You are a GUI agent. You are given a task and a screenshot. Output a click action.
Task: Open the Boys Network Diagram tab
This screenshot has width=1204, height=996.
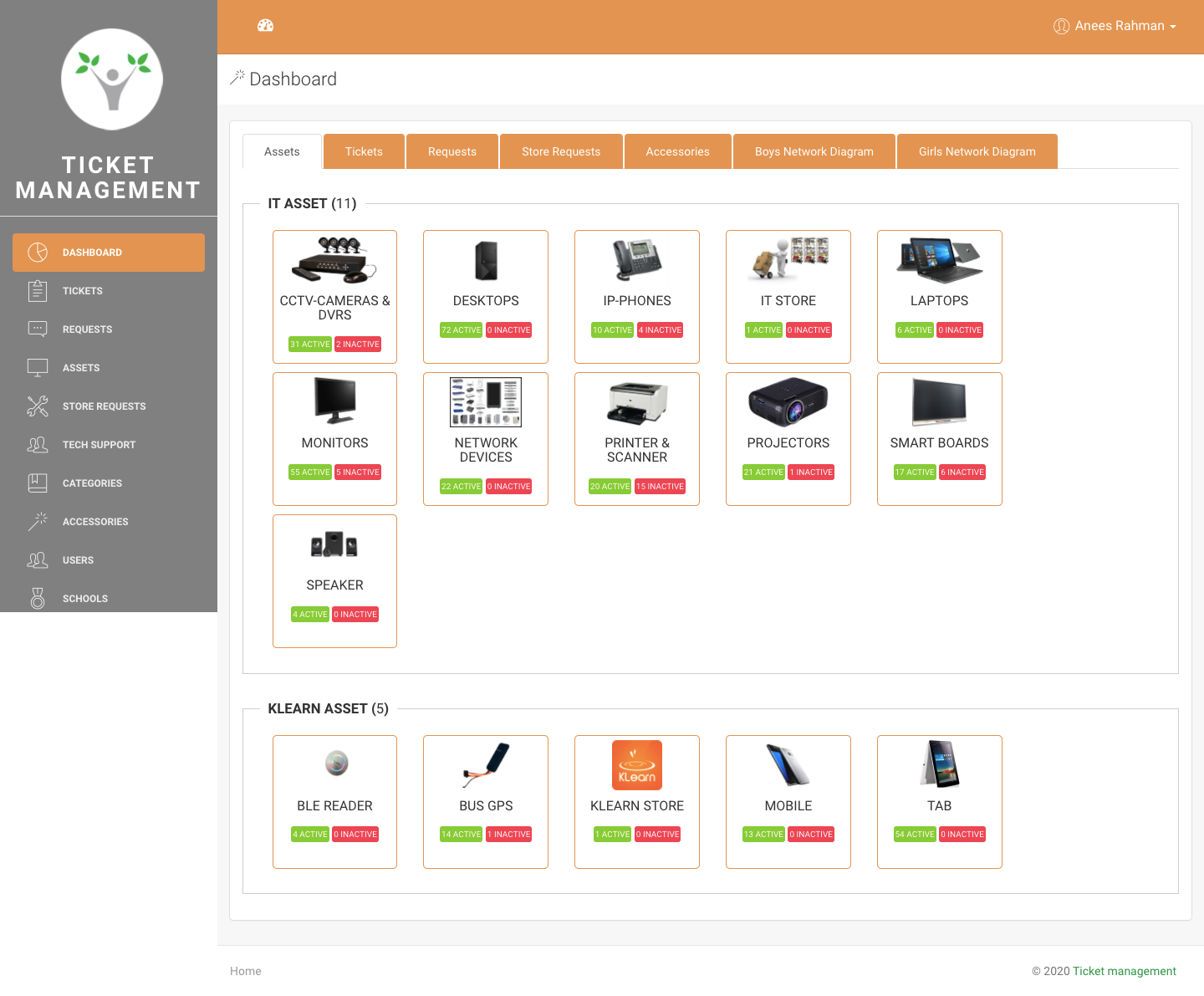[x=814, y=151]
